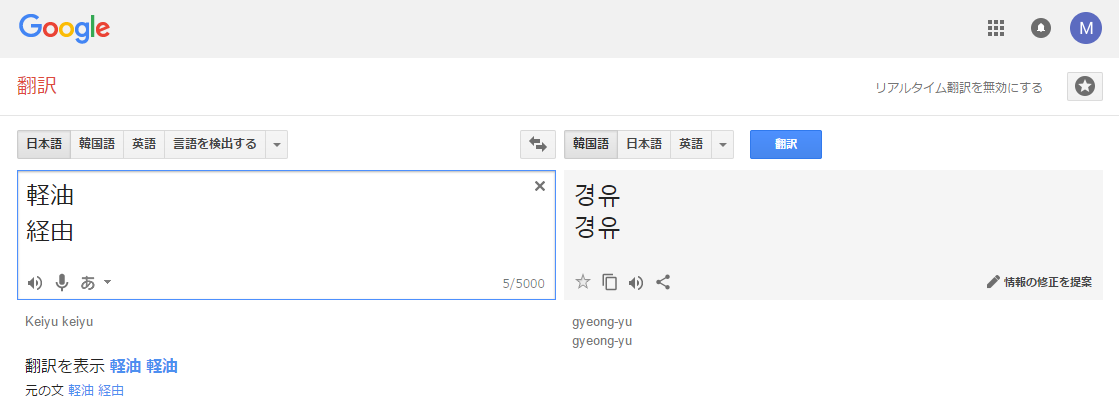The image size is (1119, 406).
Task: Star the Korean translation to save
Action: (583, 282)
